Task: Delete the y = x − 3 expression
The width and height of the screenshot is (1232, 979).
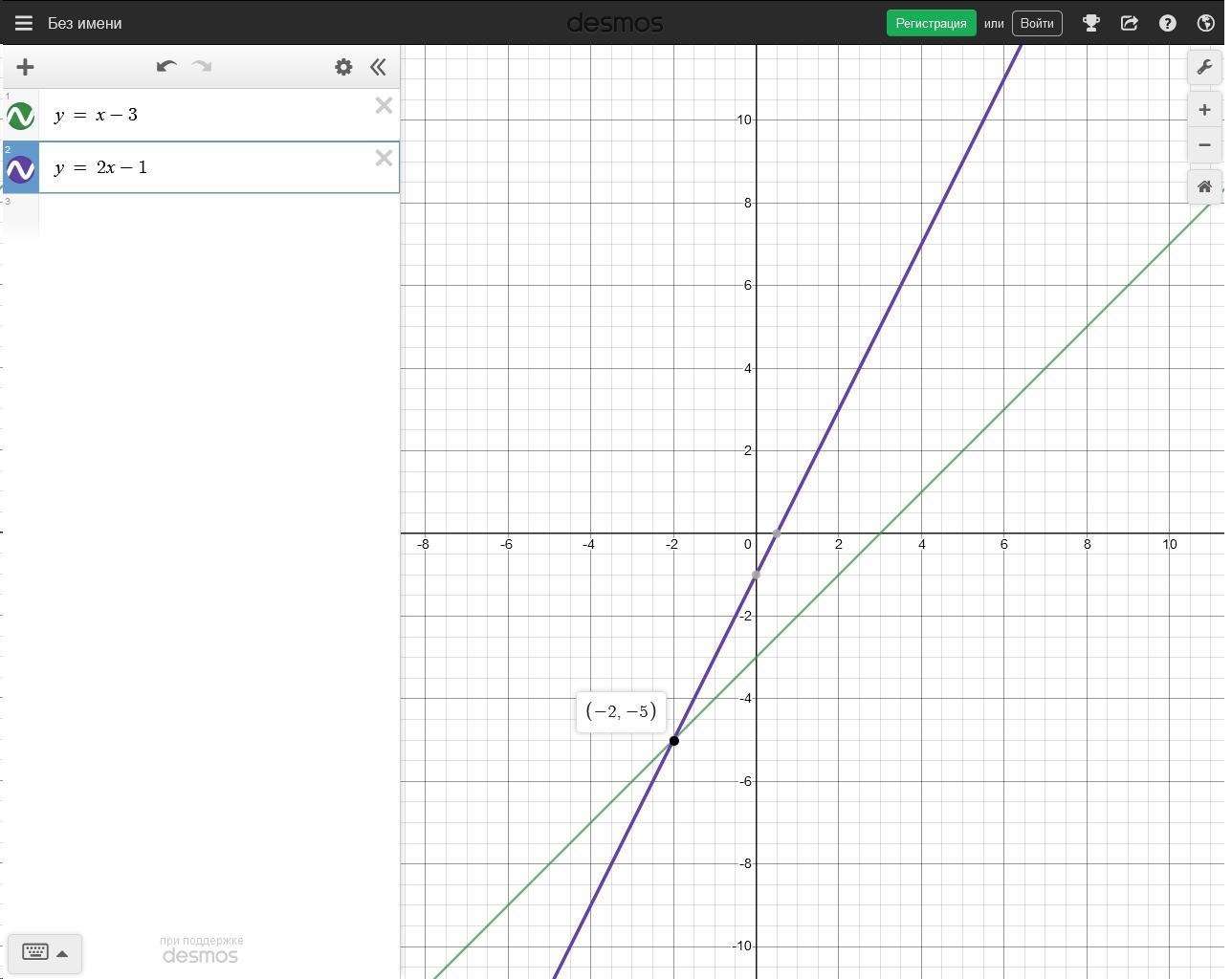Action: [384, 105]
